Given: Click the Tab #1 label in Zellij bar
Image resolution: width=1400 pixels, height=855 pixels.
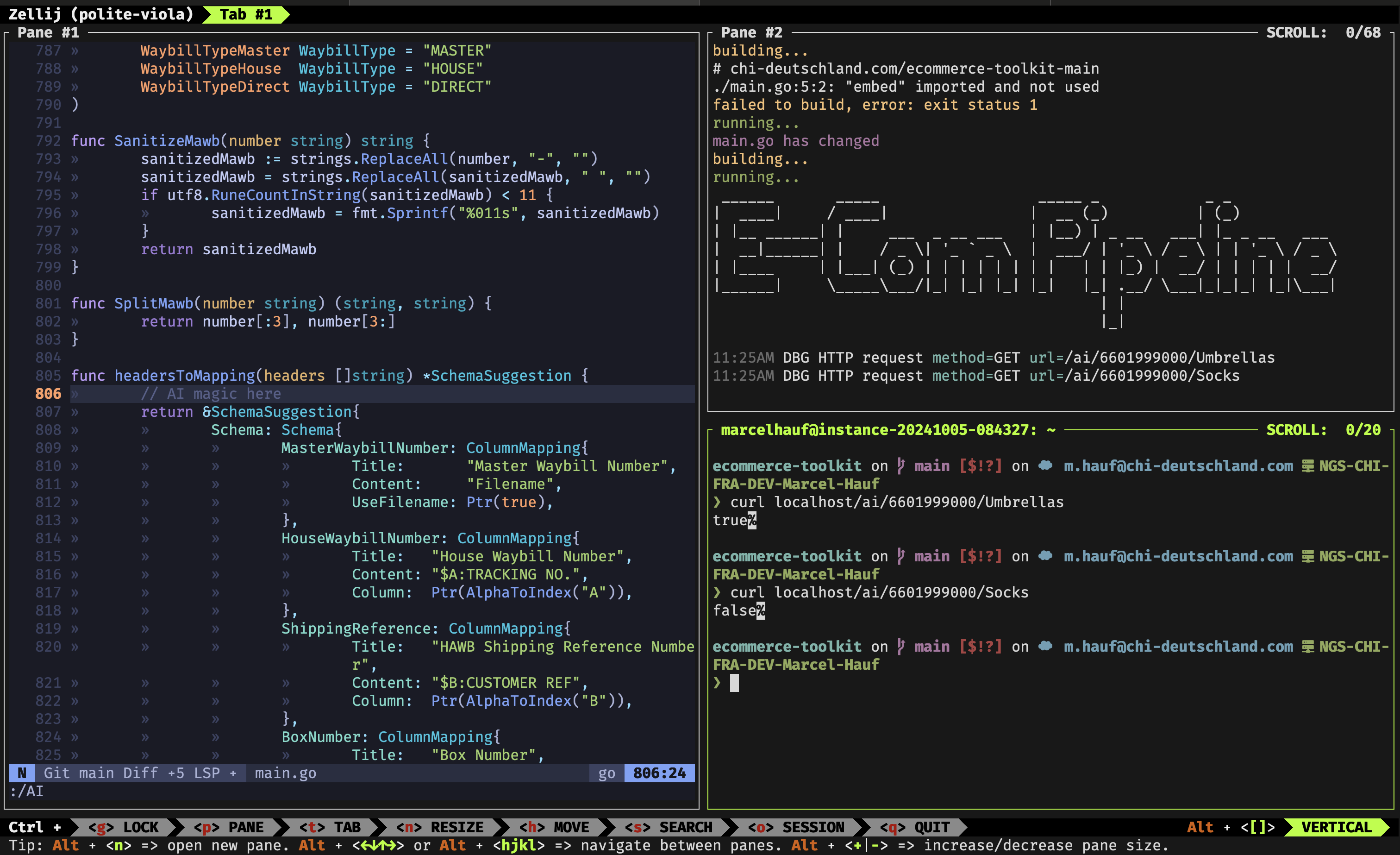Looking at the screenshot, I should point(245,14).
